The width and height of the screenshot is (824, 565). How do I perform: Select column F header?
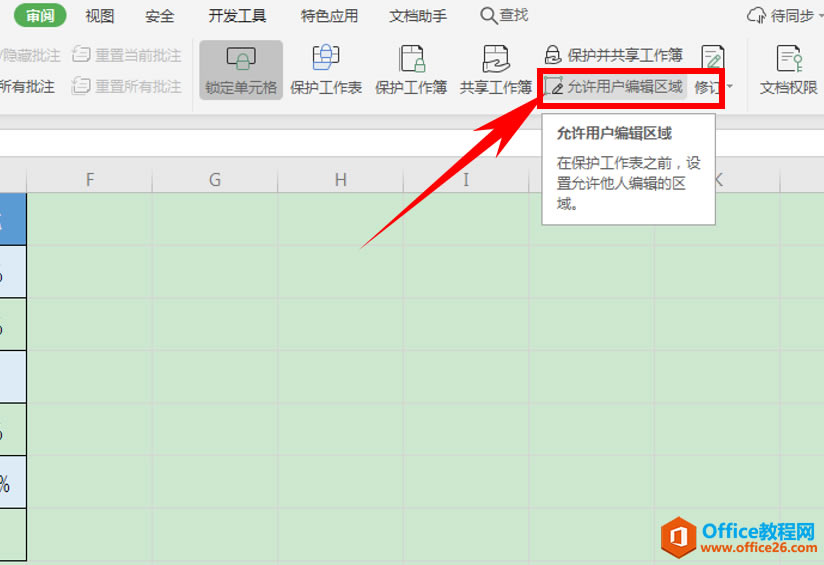pyautogui.click(x=90, y=180)
